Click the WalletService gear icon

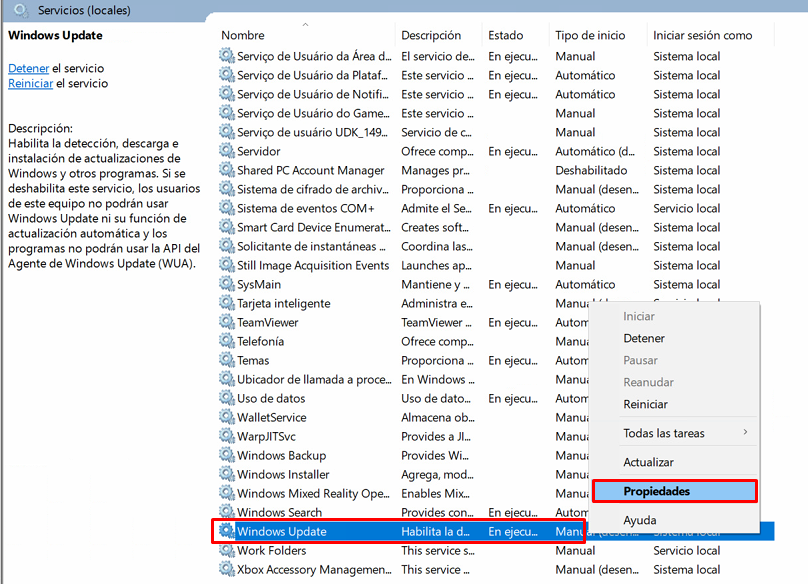point(227,417)
